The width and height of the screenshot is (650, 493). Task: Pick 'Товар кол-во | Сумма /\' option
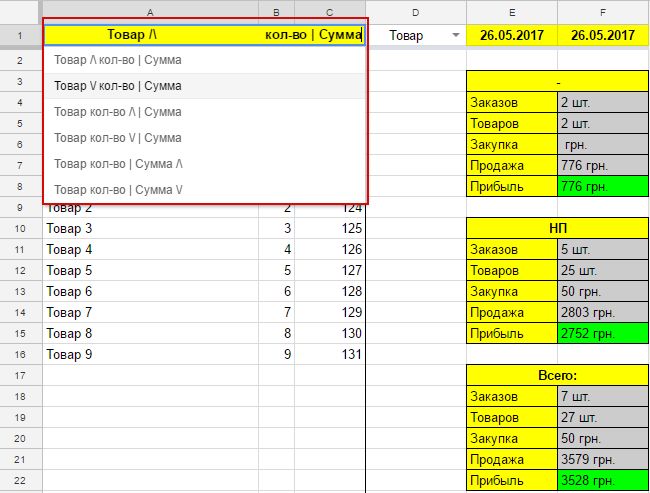[x=206, y=164]
